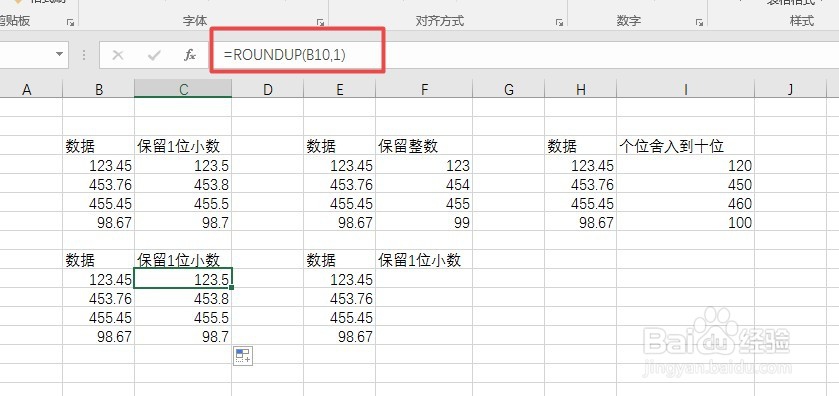Select the 个位舍入到十位 header cell
This screenshot has width=839, height=396.
(x=685, y=146)
